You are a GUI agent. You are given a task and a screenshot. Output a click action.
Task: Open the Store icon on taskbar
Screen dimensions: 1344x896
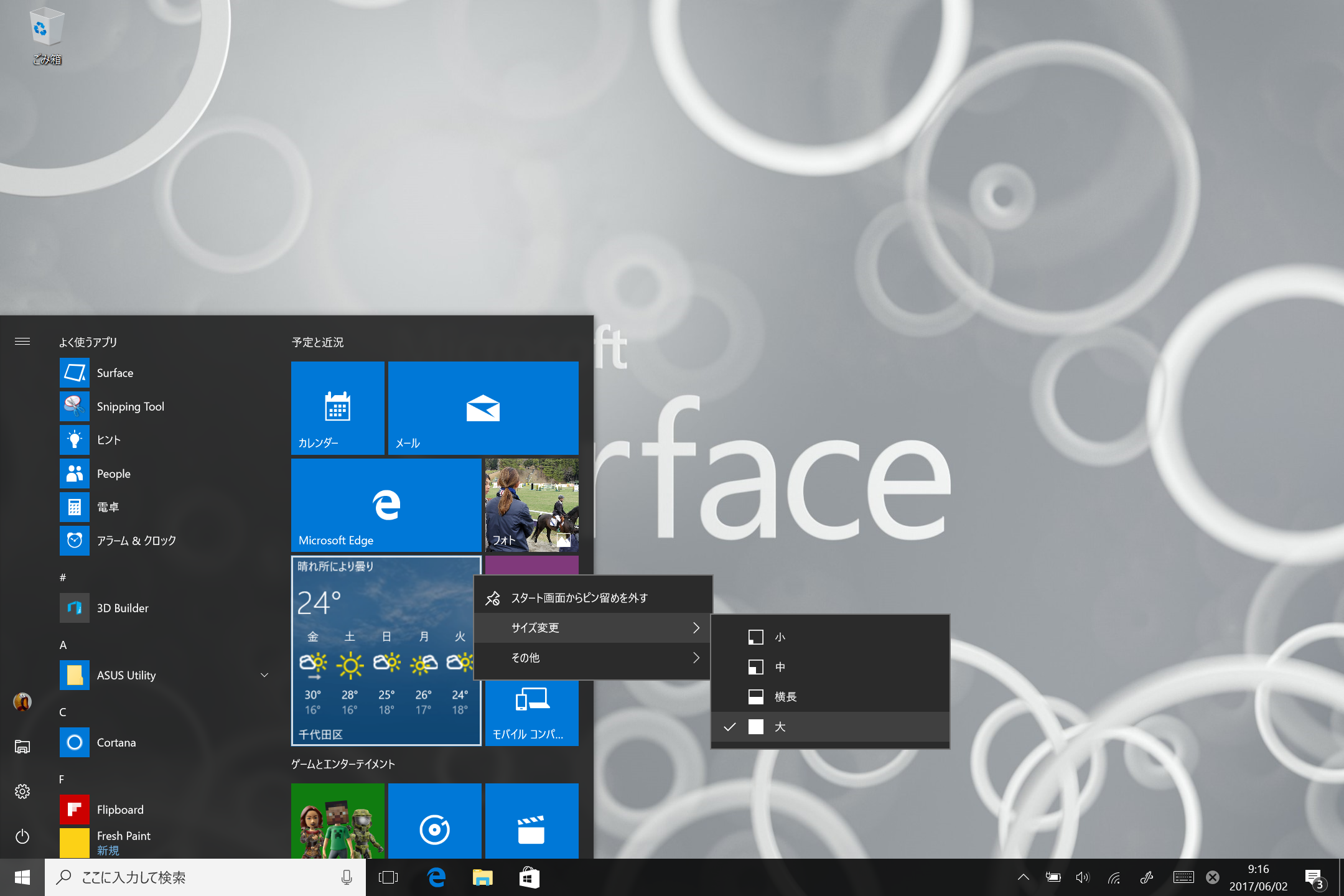pos(529,877)
